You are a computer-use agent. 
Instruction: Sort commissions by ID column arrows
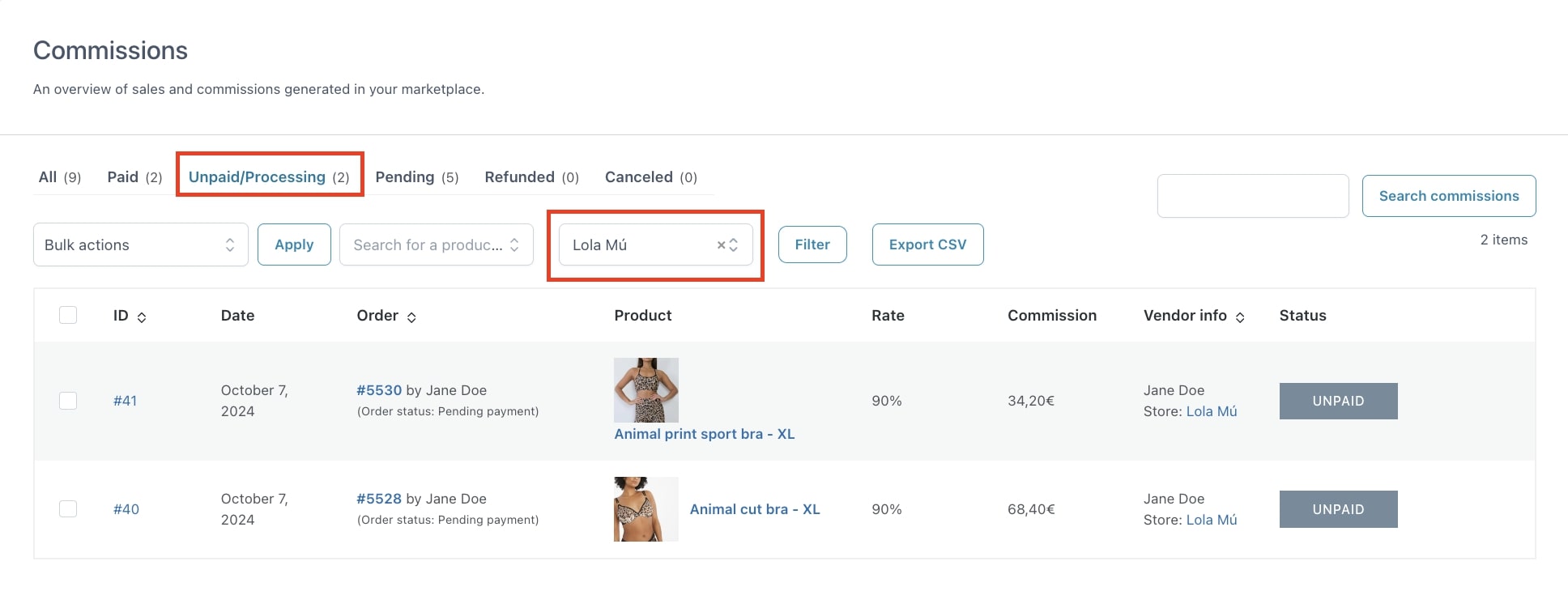tap(142, 317)
